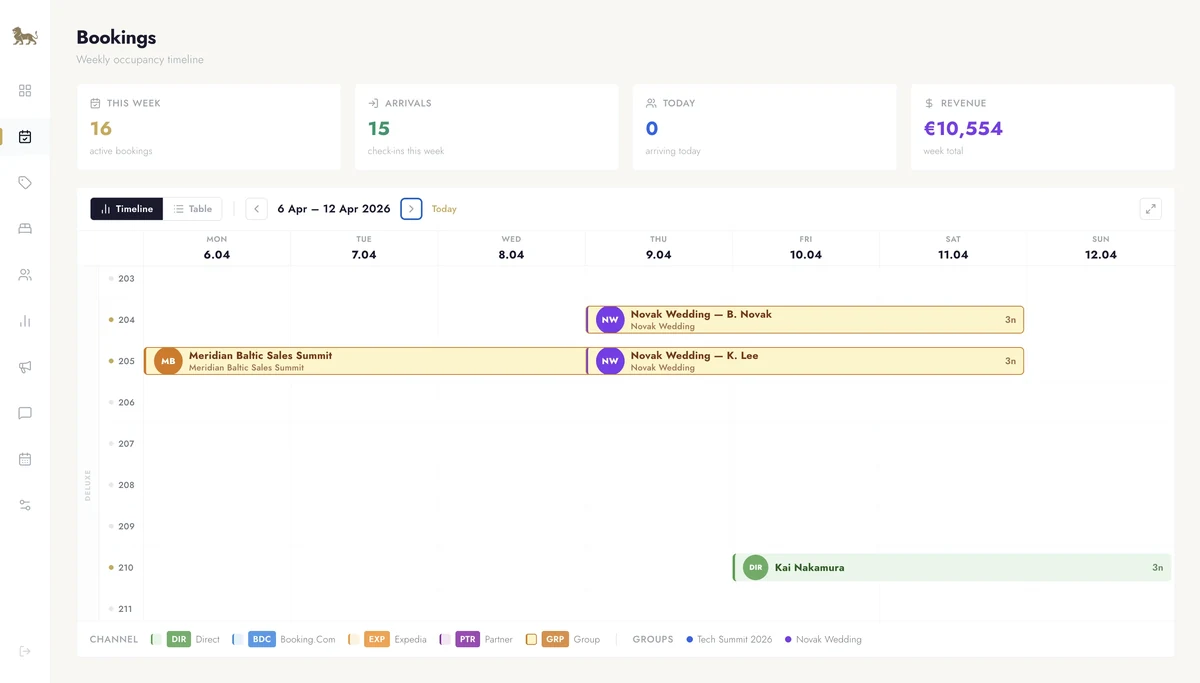Click the THU 9.04 column header
The image size is (1200, 683).
659,248
